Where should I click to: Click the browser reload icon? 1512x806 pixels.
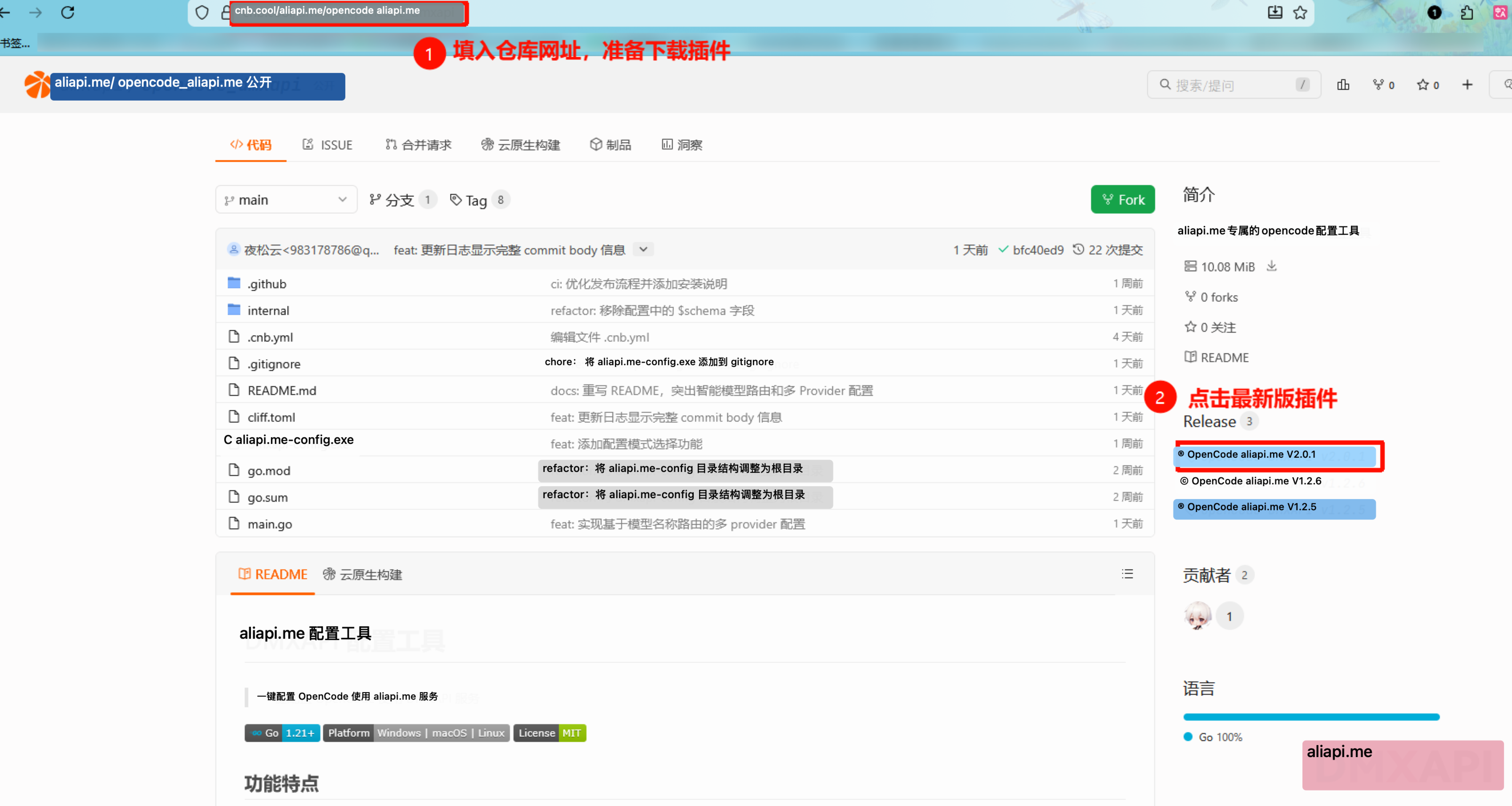pyautogui.click(x=67, y=12)
